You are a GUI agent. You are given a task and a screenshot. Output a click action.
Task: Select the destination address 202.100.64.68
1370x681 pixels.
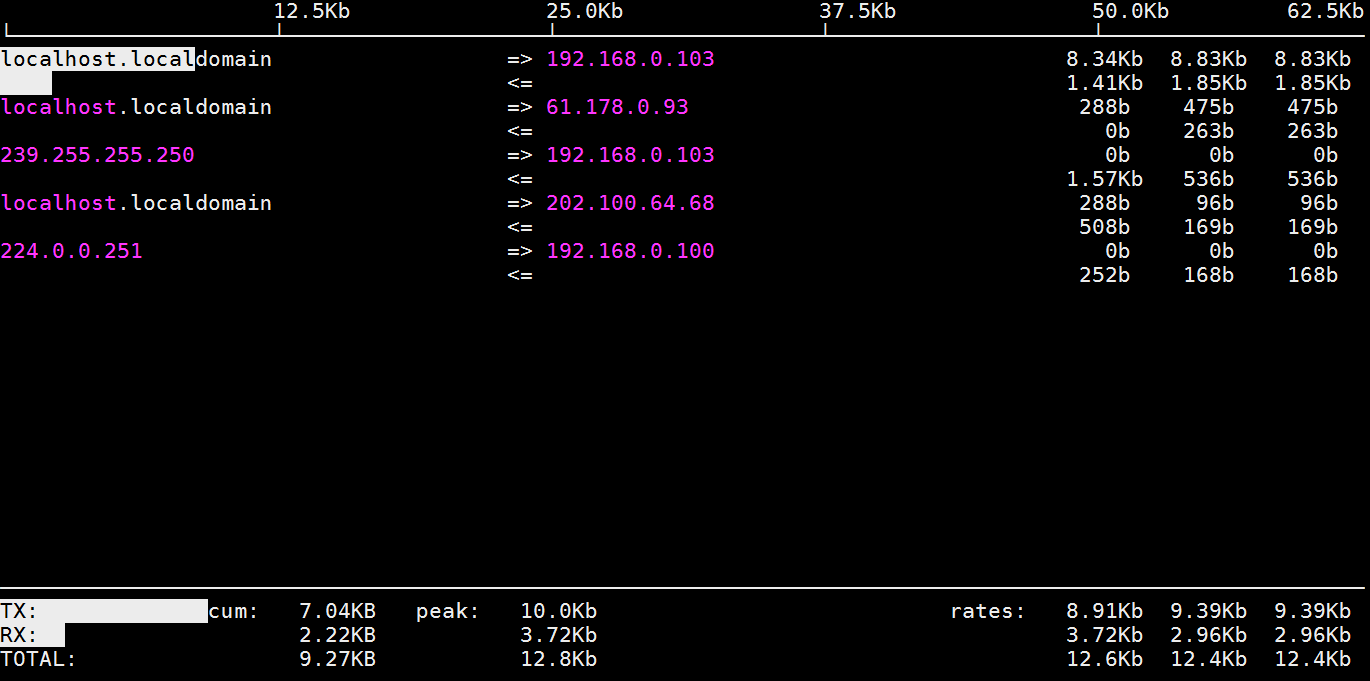coord(630,203)
